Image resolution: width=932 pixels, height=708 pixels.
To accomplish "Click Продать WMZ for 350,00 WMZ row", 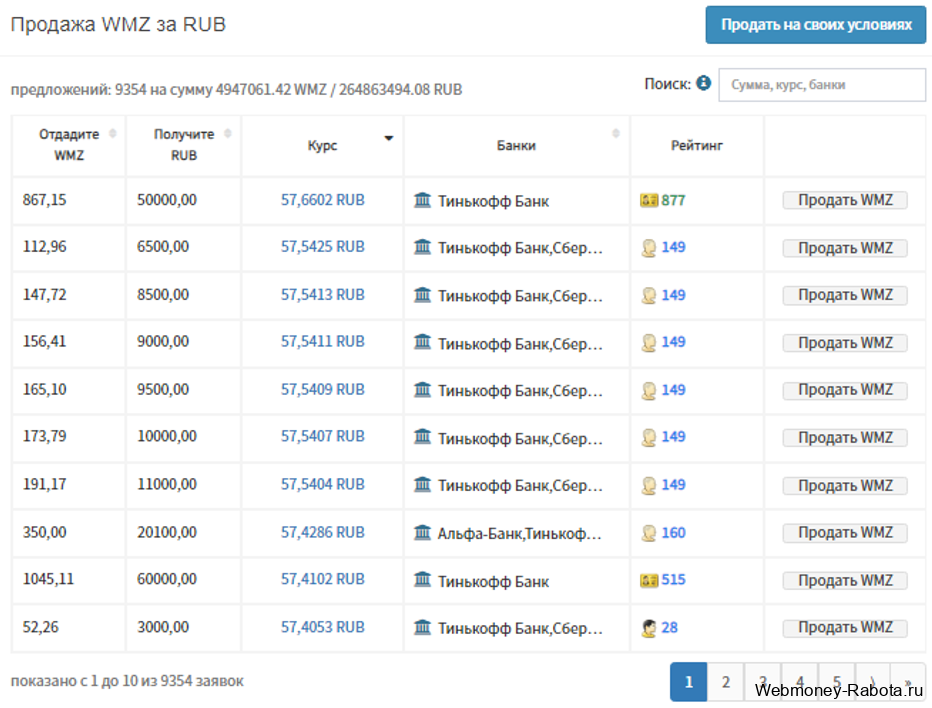I will click(x=845, y=533).
